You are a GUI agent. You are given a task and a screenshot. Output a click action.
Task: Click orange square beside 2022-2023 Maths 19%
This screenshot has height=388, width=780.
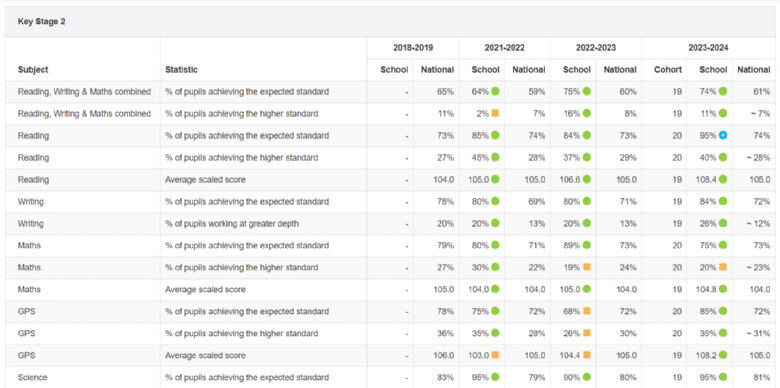click(586, 267)
